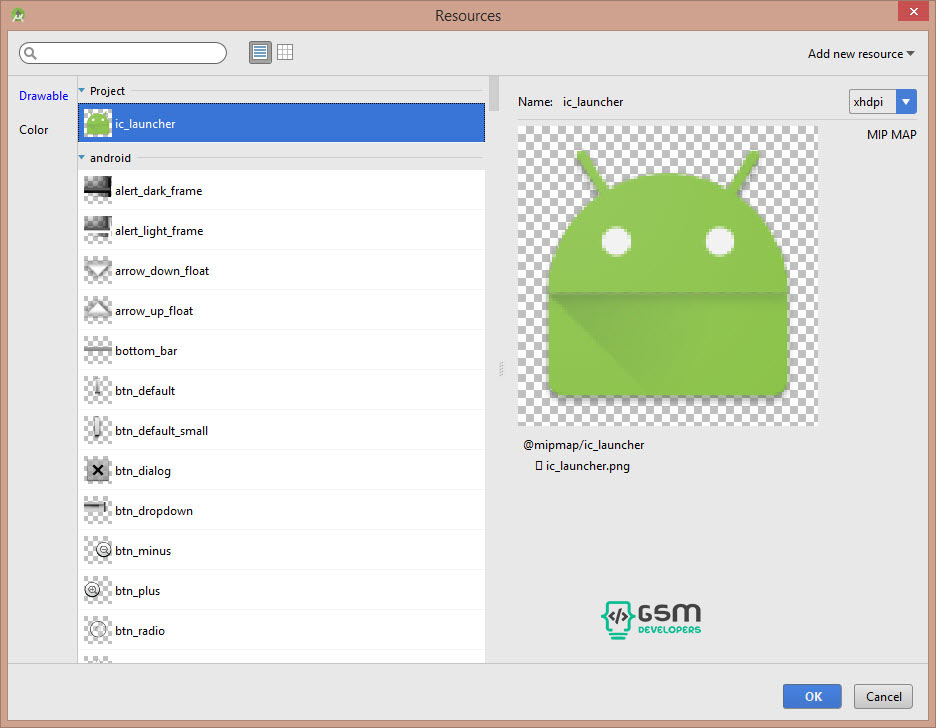Image resolution: width=936 pixels, height=728 pixels.
Task: Click the panel splitter handle
Action: click(x=501, y=369)
